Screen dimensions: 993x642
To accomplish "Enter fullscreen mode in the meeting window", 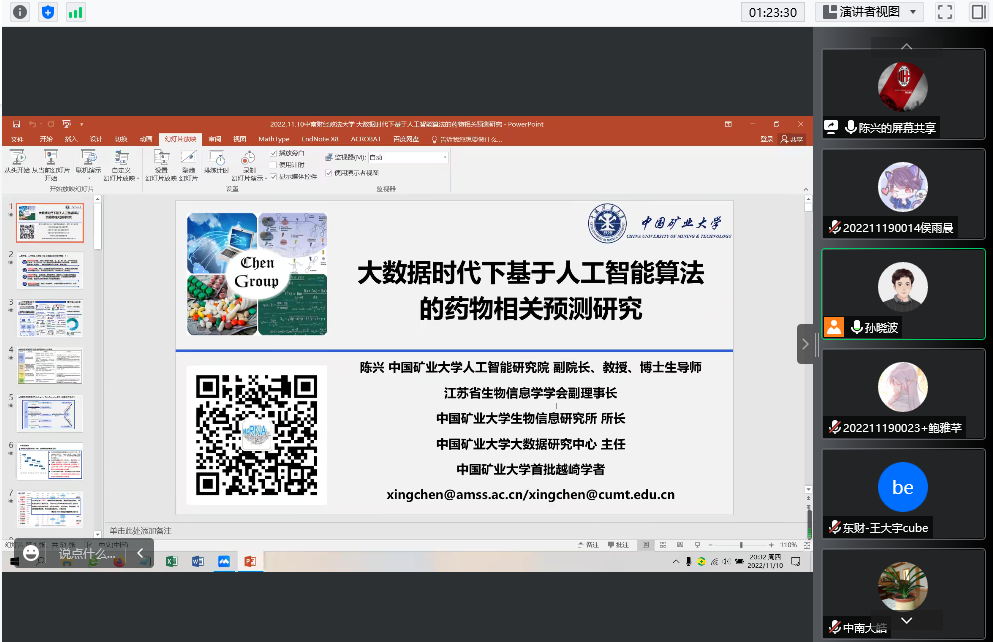I will point(944,12).
